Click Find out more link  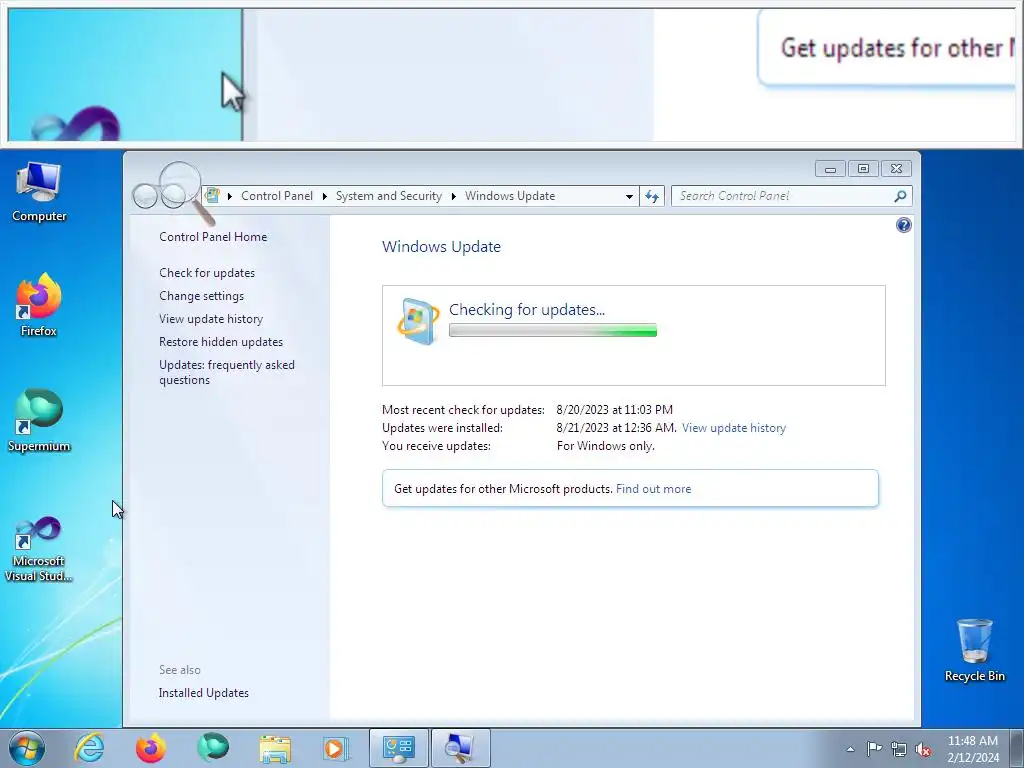click(653, 488)
